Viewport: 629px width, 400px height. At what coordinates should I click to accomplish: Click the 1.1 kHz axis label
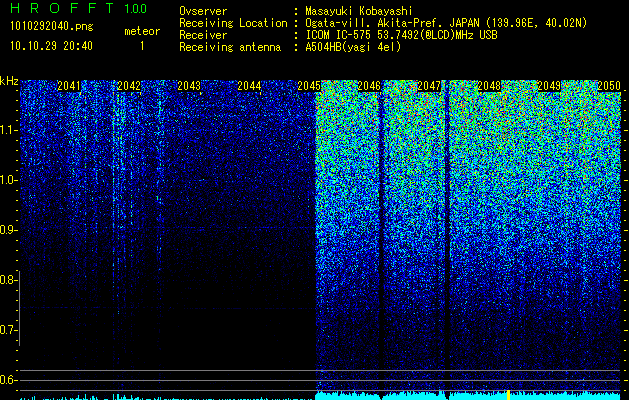click(x=8, y=130)
